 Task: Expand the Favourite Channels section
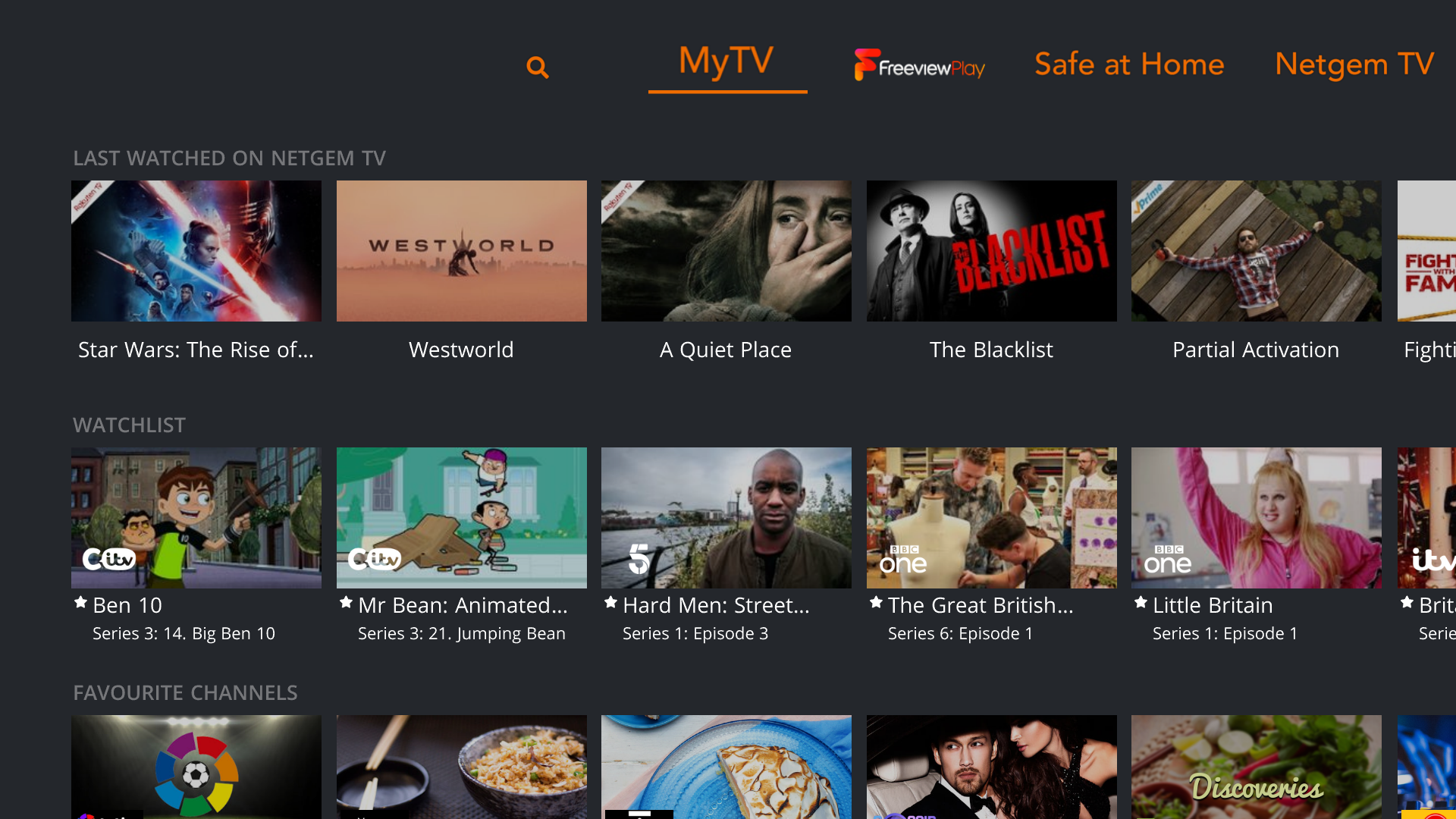[x=185, y=692]
